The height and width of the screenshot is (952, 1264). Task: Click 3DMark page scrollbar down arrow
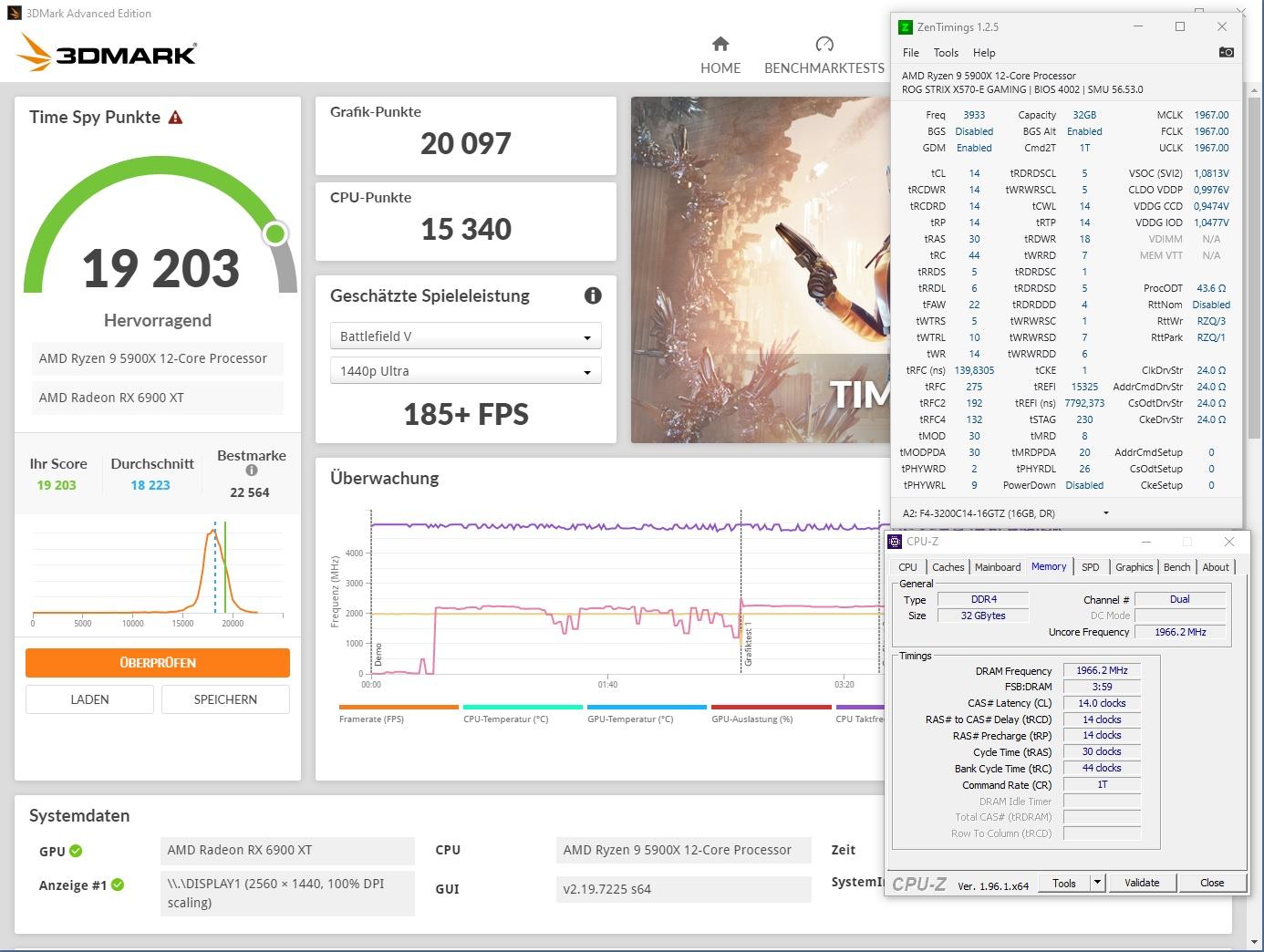1256,943
